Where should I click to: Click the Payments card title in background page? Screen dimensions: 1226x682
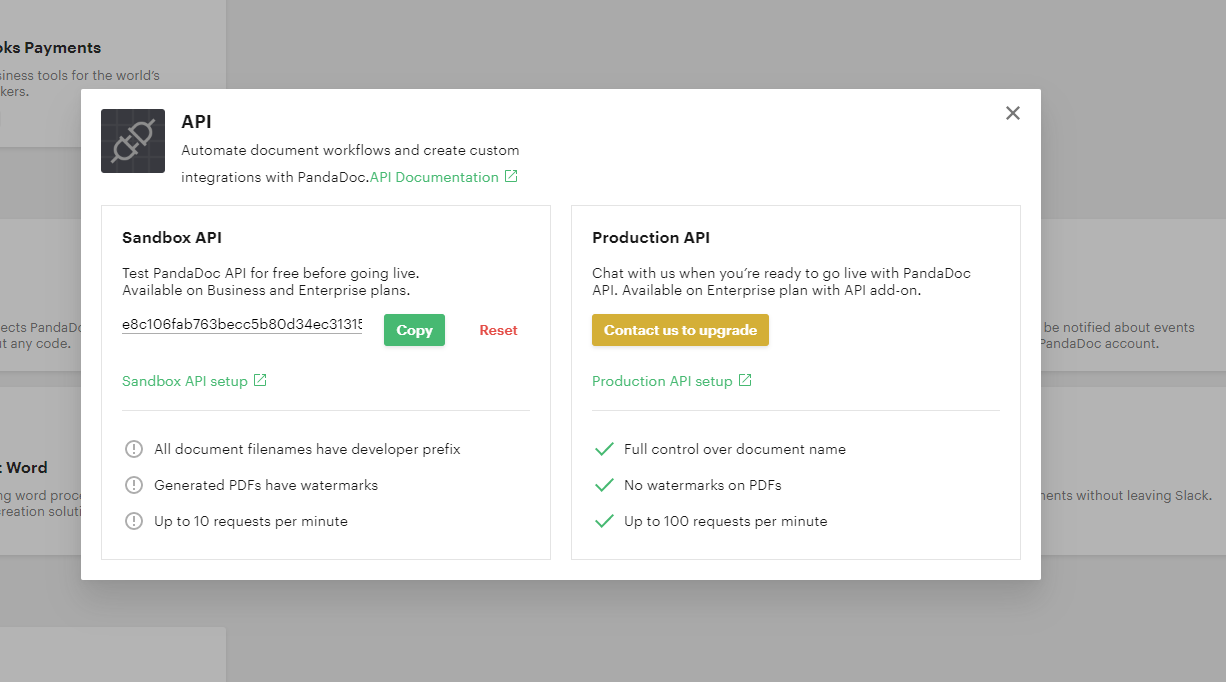(50, 48)
